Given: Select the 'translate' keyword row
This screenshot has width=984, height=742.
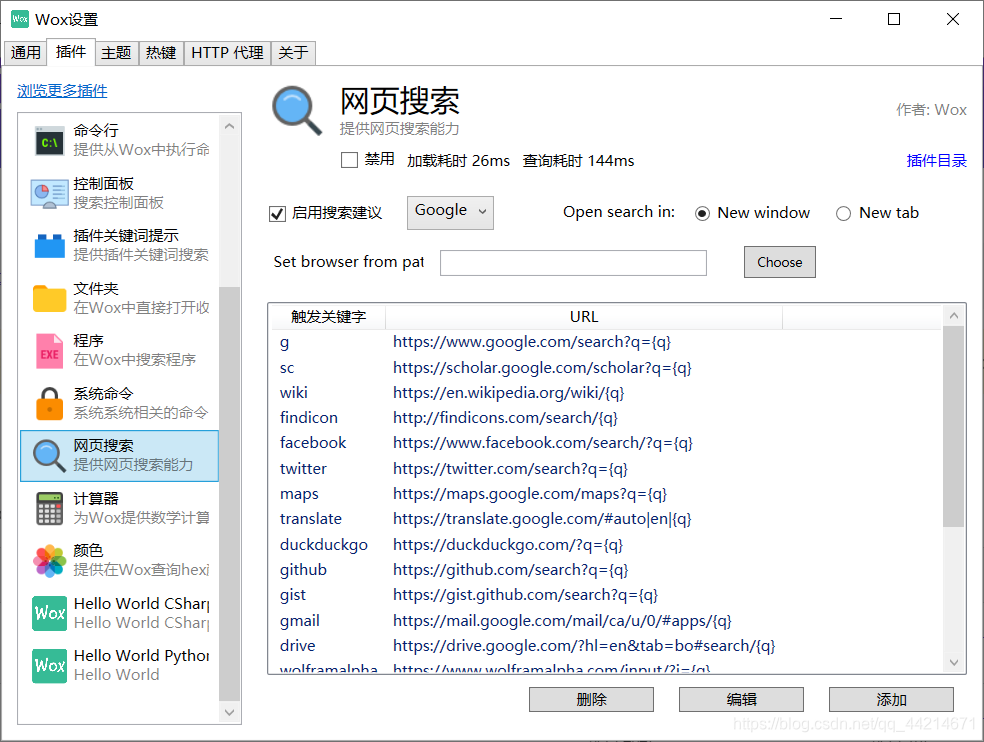Looking at the screenshot, I should [606, 519].
